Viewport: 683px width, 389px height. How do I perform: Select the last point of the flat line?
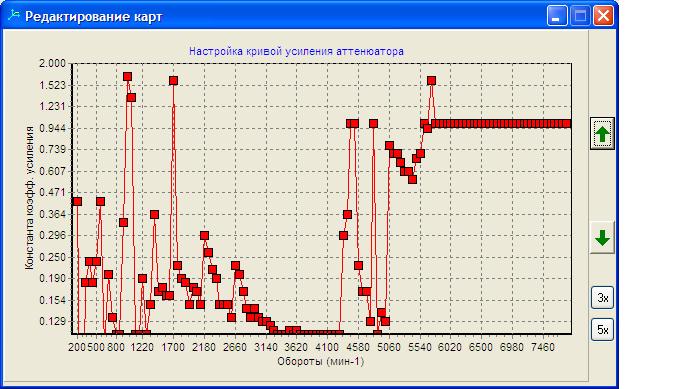(566, 124)
